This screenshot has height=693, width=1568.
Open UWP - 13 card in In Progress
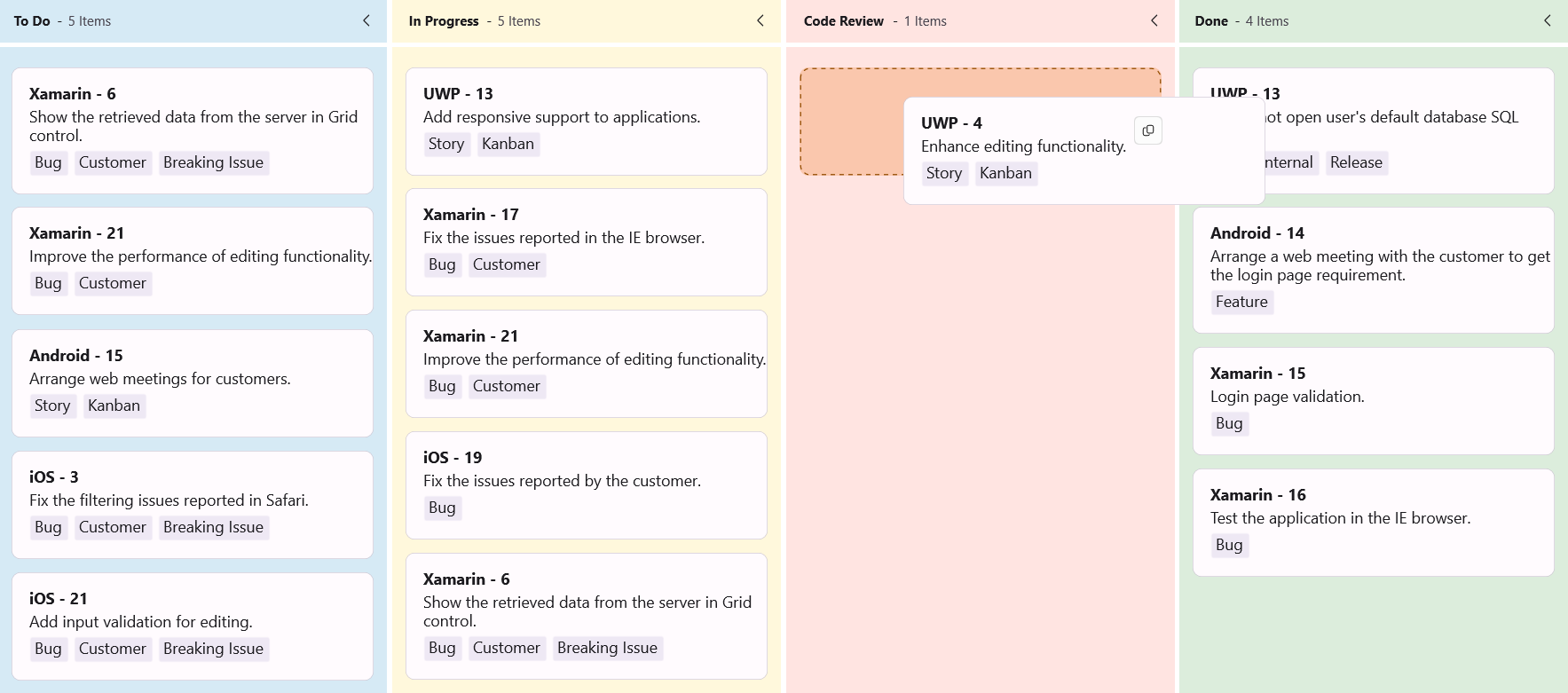(587, 122)
